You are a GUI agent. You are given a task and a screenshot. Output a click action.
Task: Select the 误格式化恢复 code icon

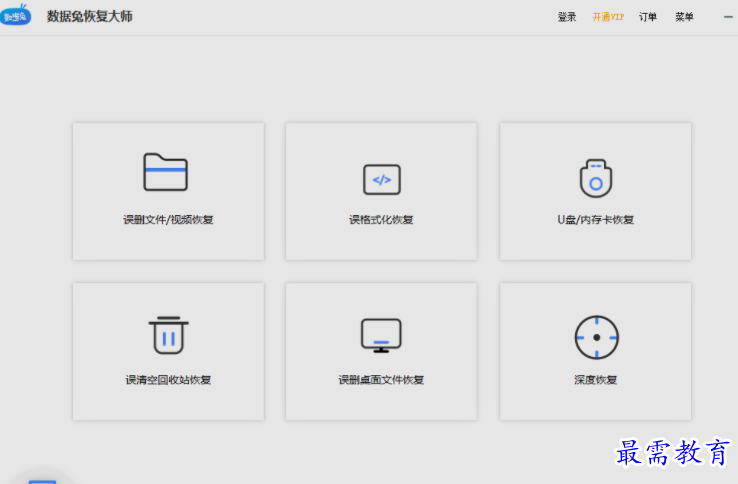(x=382, y=179)
